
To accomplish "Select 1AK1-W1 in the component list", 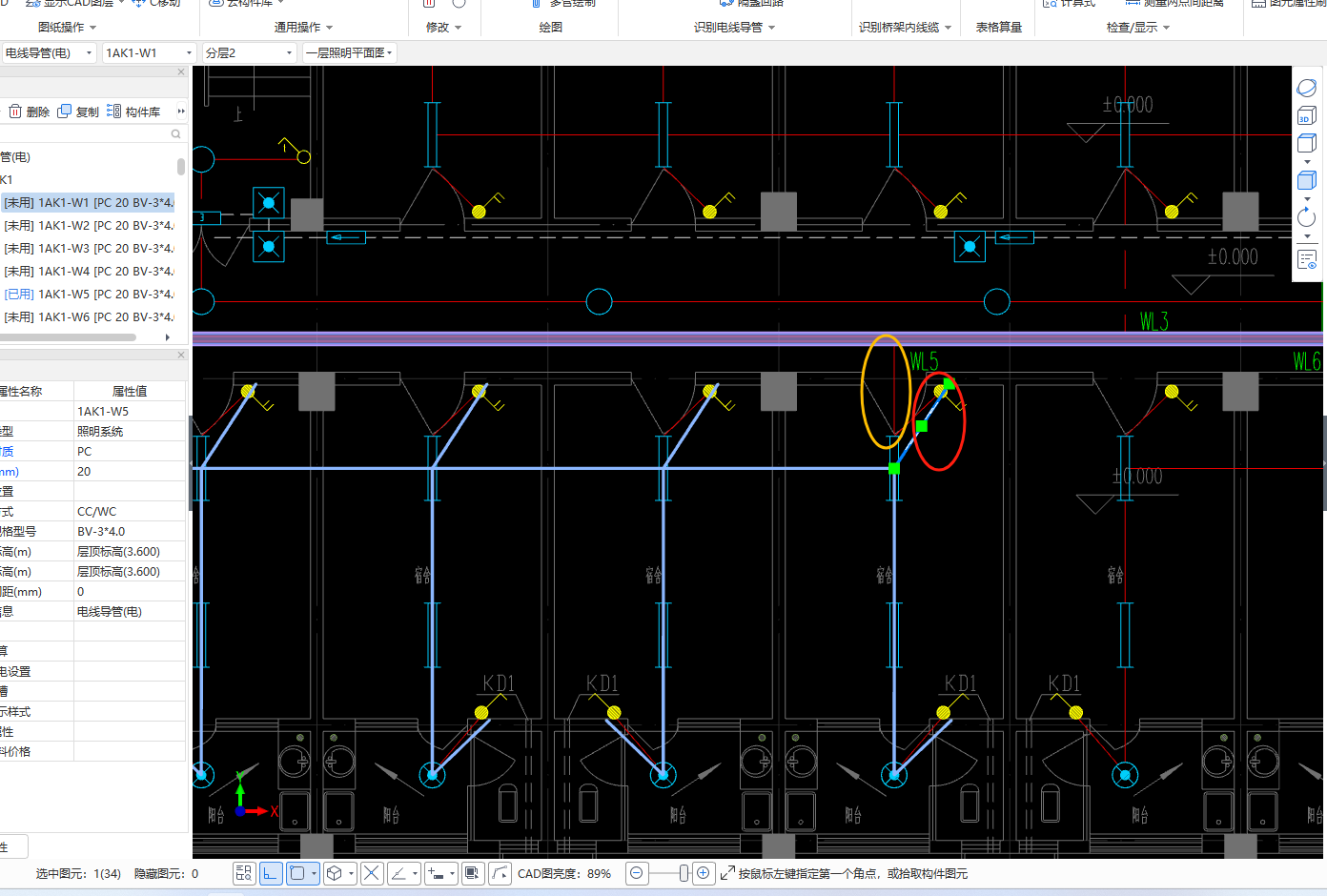I will point(88,202).
